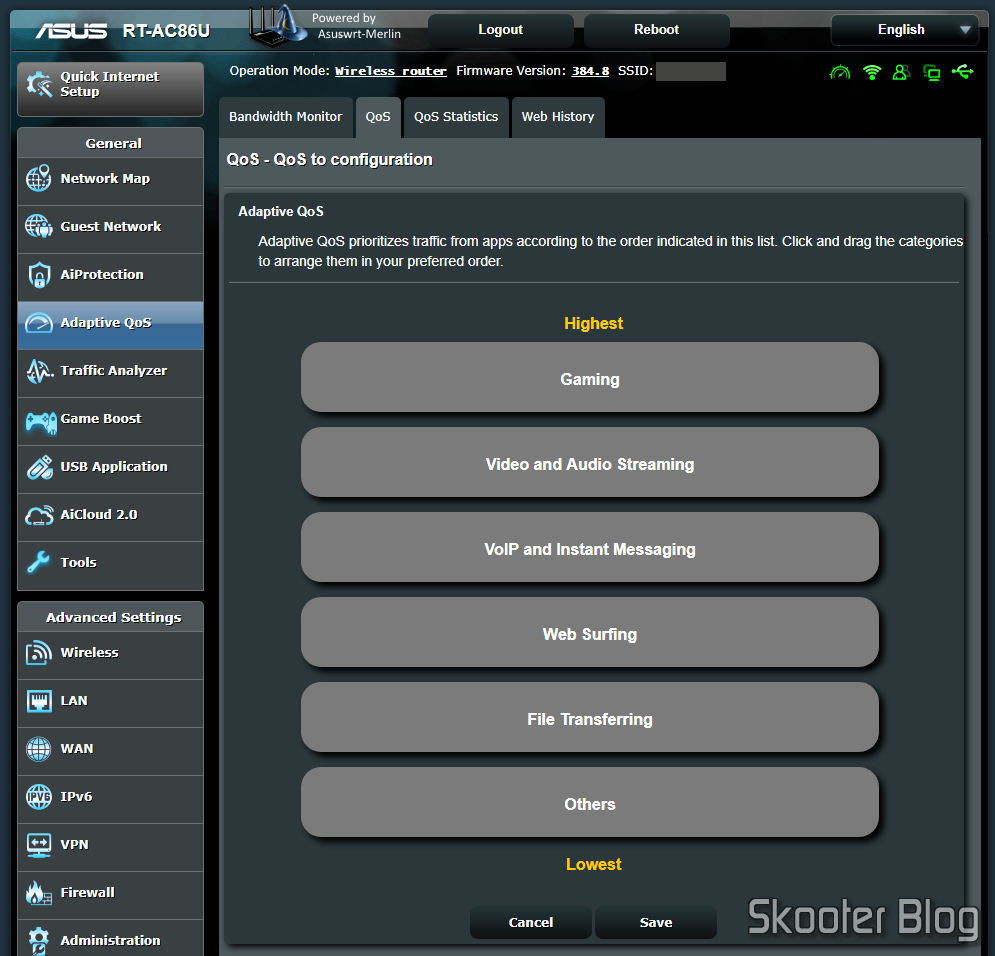Open the Web History tab
995x956 pixels.
(x=558, y=117)
